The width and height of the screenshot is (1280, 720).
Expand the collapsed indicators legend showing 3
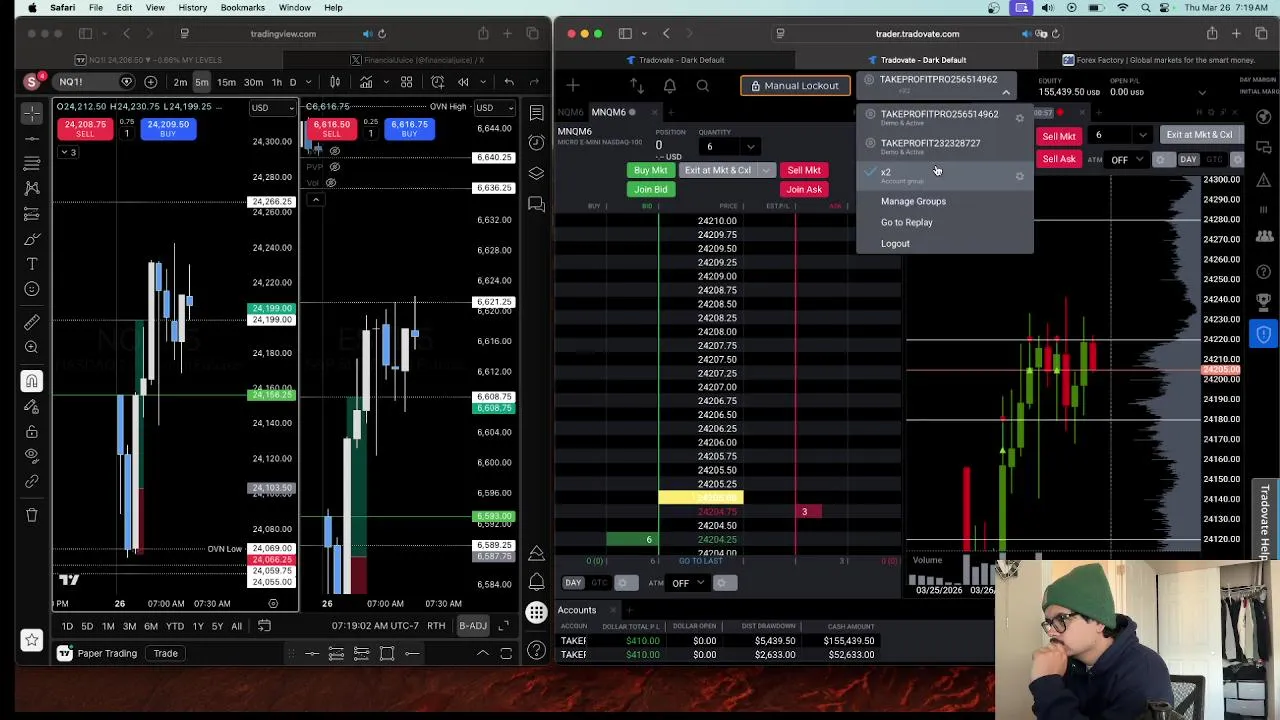(x=67, y=153)
